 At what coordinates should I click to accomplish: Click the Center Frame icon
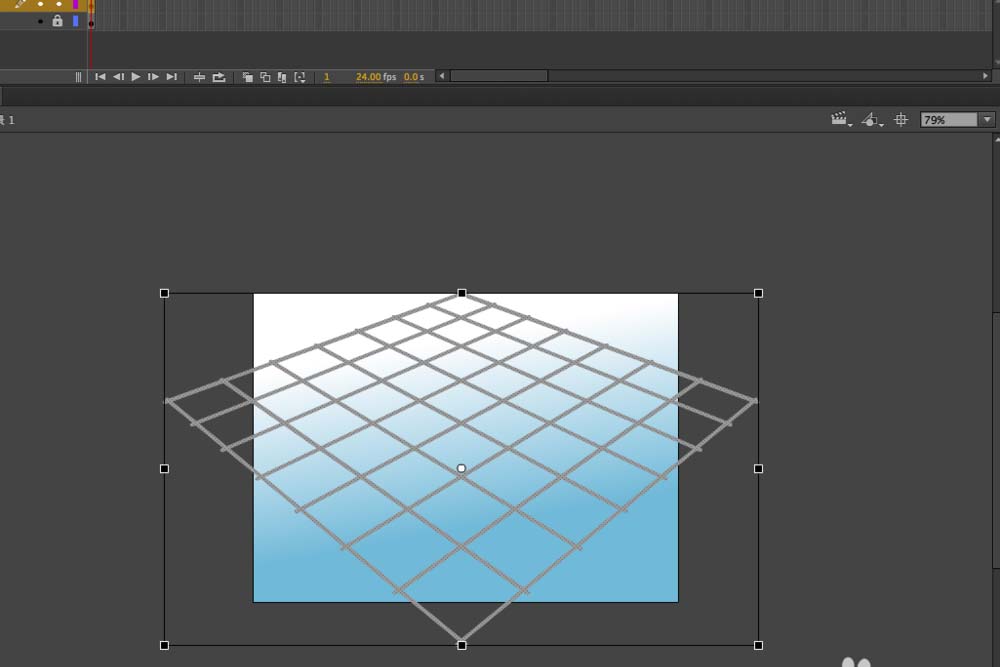[x=199, y=77]
